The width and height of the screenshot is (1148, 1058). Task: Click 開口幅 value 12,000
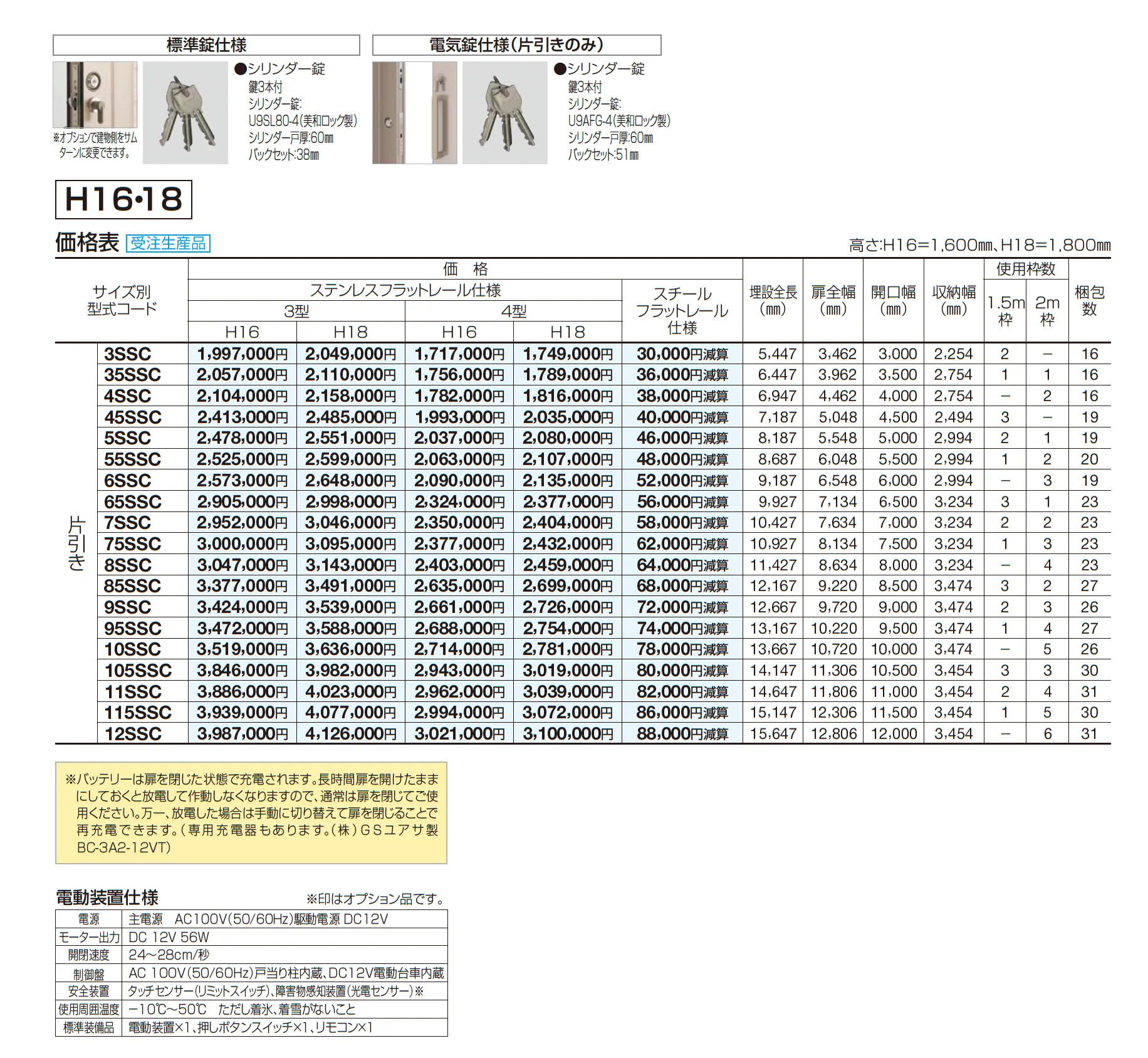point(894,734)
